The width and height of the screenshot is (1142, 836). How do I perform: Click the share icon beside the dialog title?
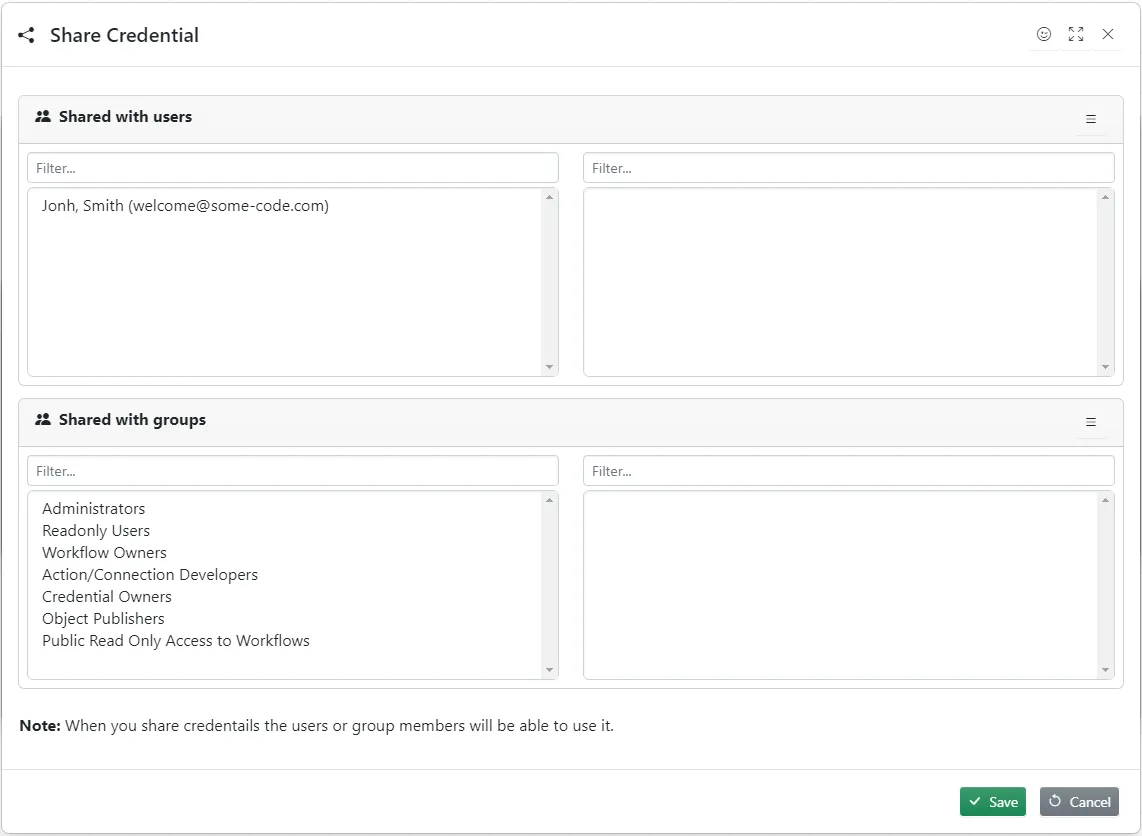(26, 35)
